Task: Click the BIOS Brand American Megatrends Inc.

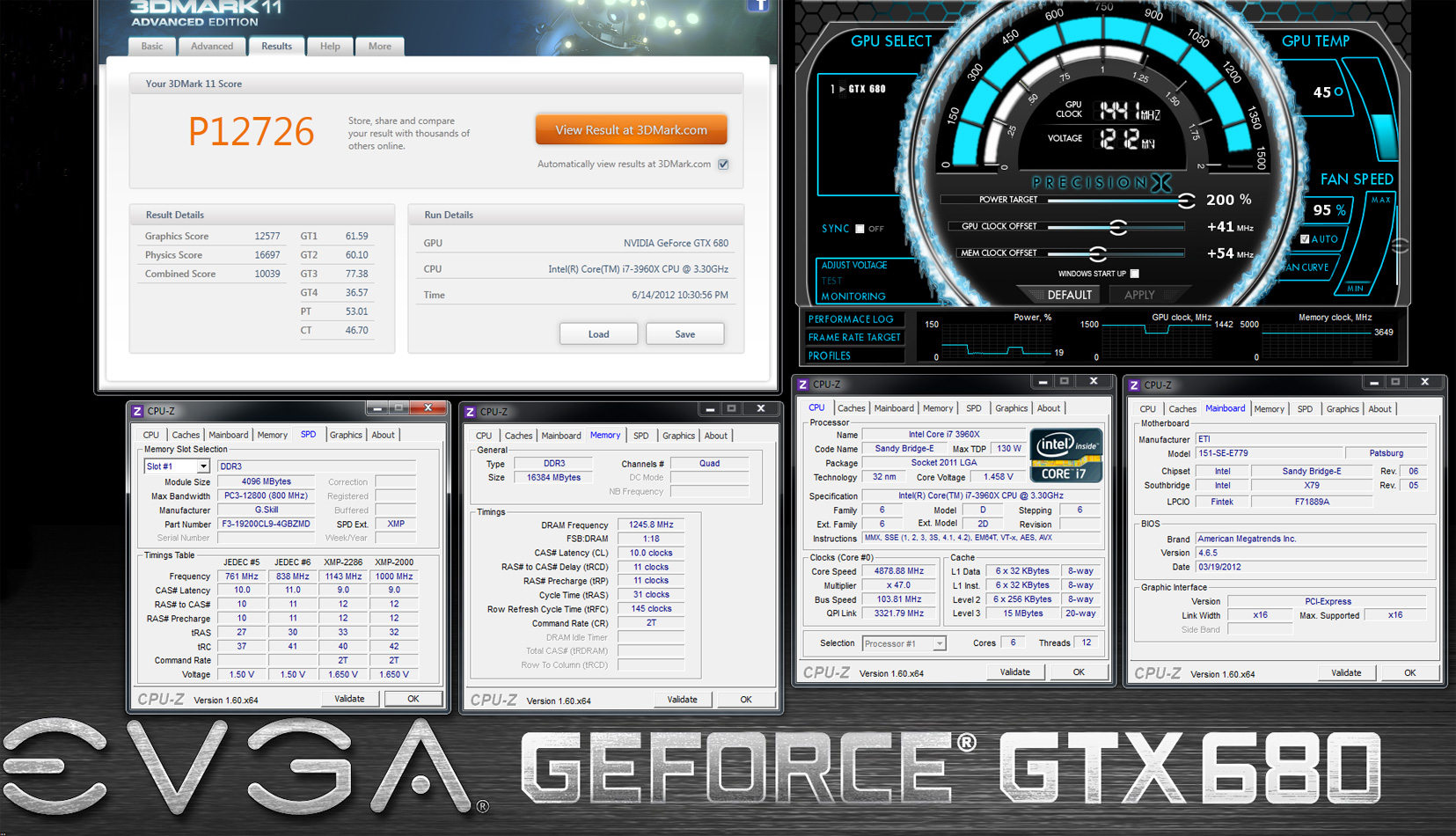Action: (1311, 539)
